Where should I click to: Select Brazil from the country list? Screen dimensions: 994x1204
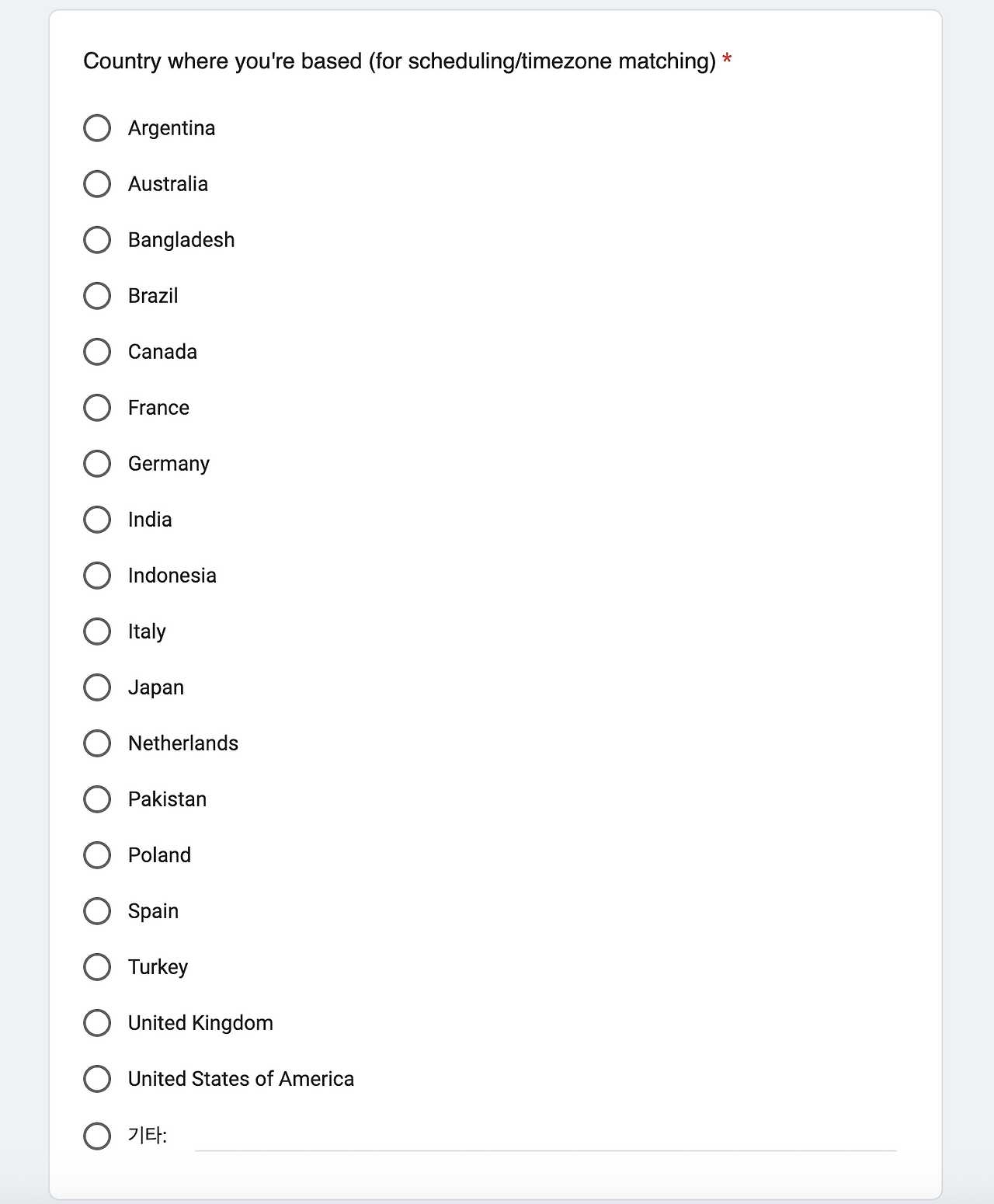[97, 296]
